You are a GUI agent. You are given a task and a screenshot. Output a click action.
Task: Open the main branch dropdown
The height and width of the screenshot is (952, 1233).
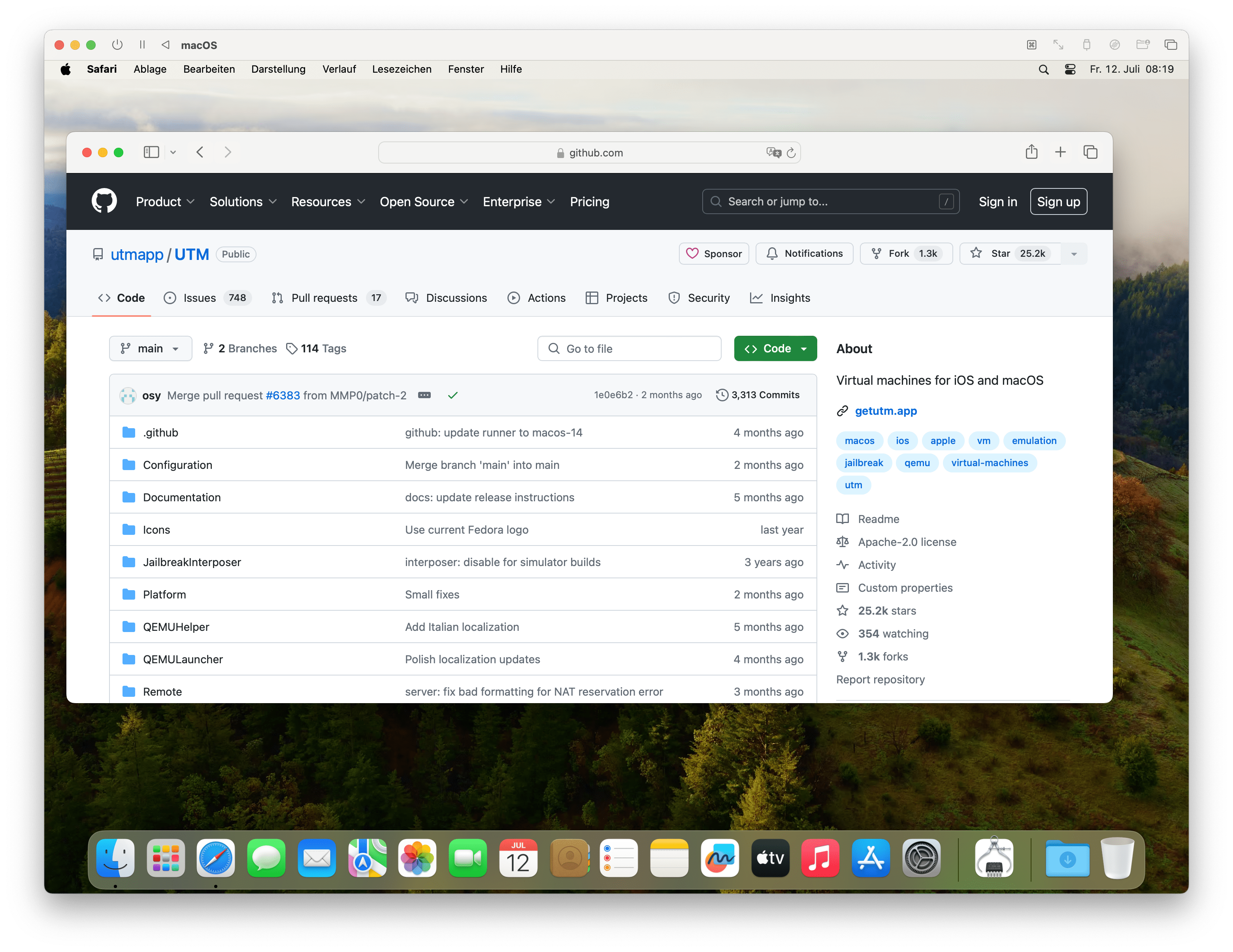point(150,348)
